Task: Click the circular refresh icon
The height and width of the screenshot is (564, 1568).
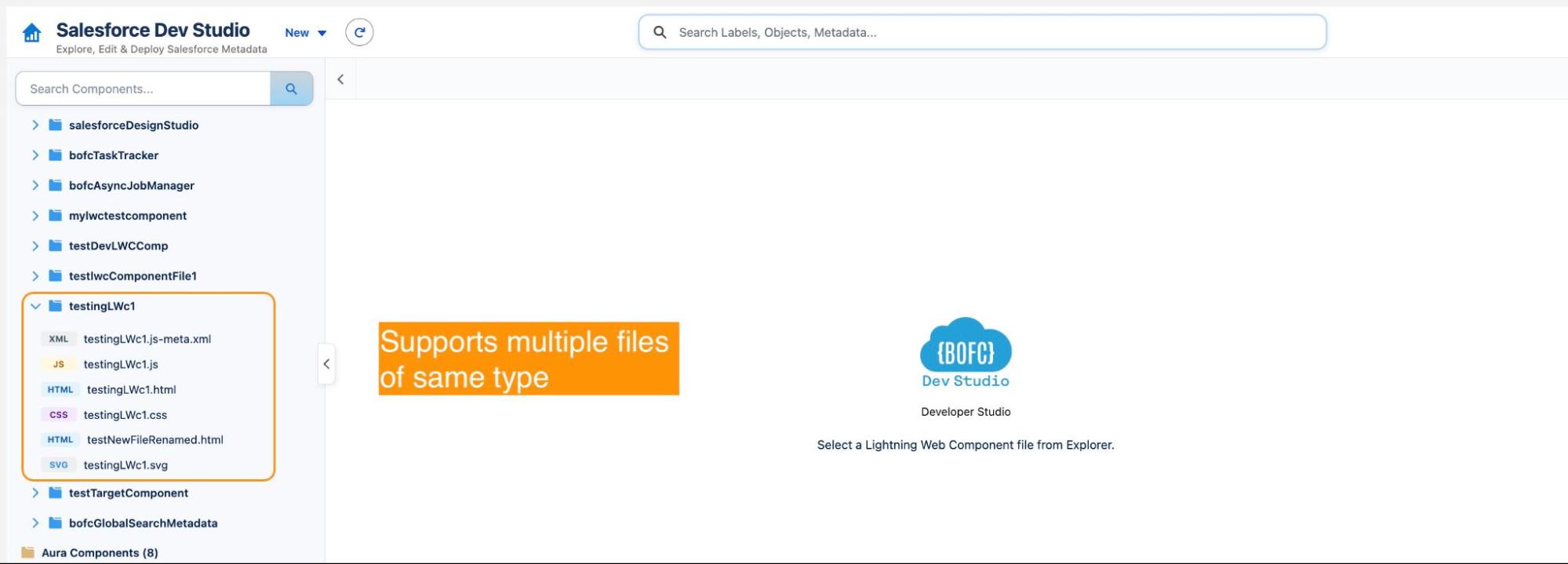Action: tap(359, 32)
